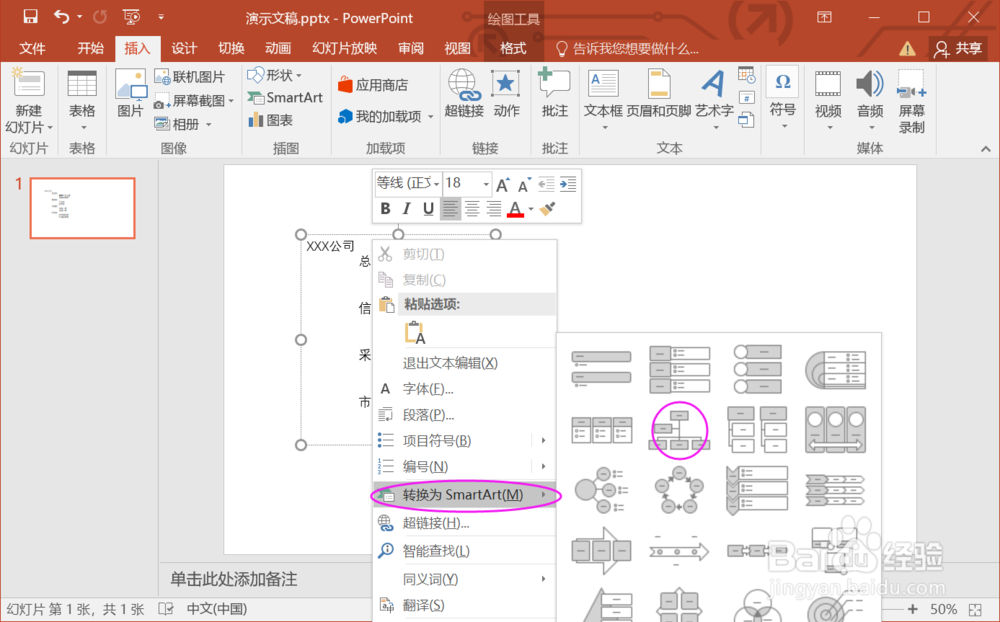
Task: Toggle underline in mini toolbar
Action: [x=428, y=209]
